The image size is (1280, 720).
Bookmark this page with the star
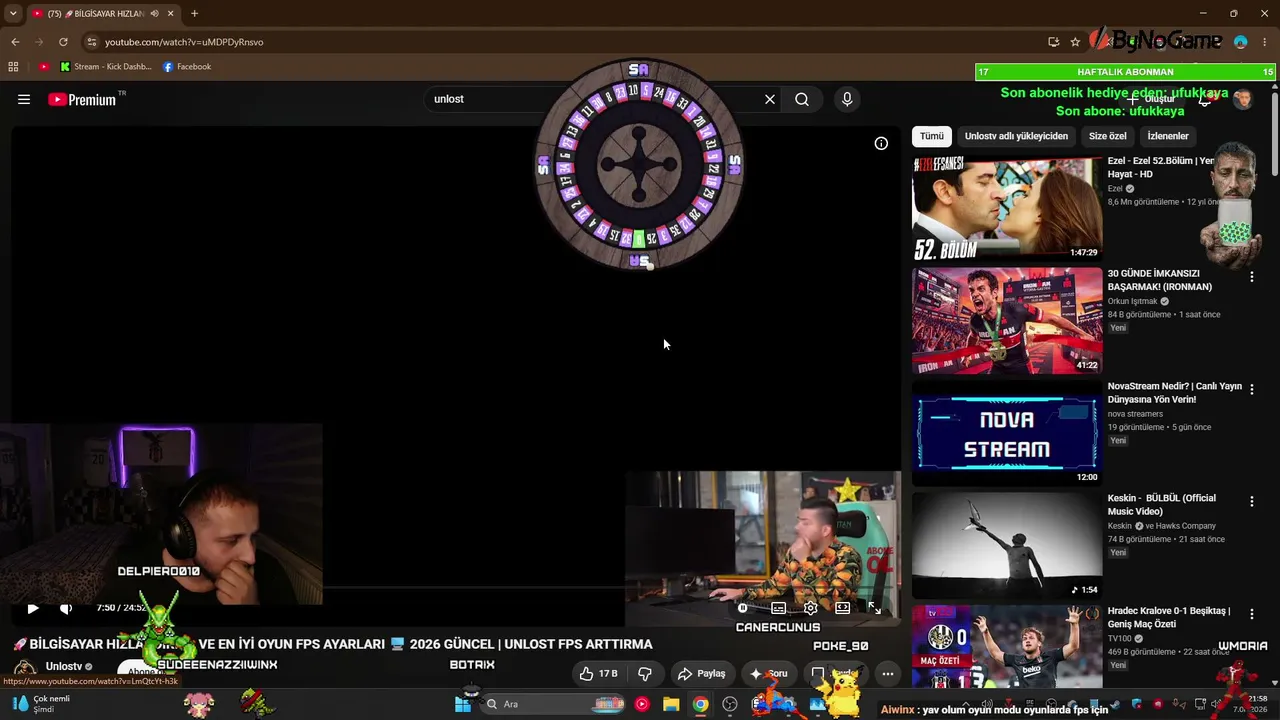click(x=1075, y=42)
